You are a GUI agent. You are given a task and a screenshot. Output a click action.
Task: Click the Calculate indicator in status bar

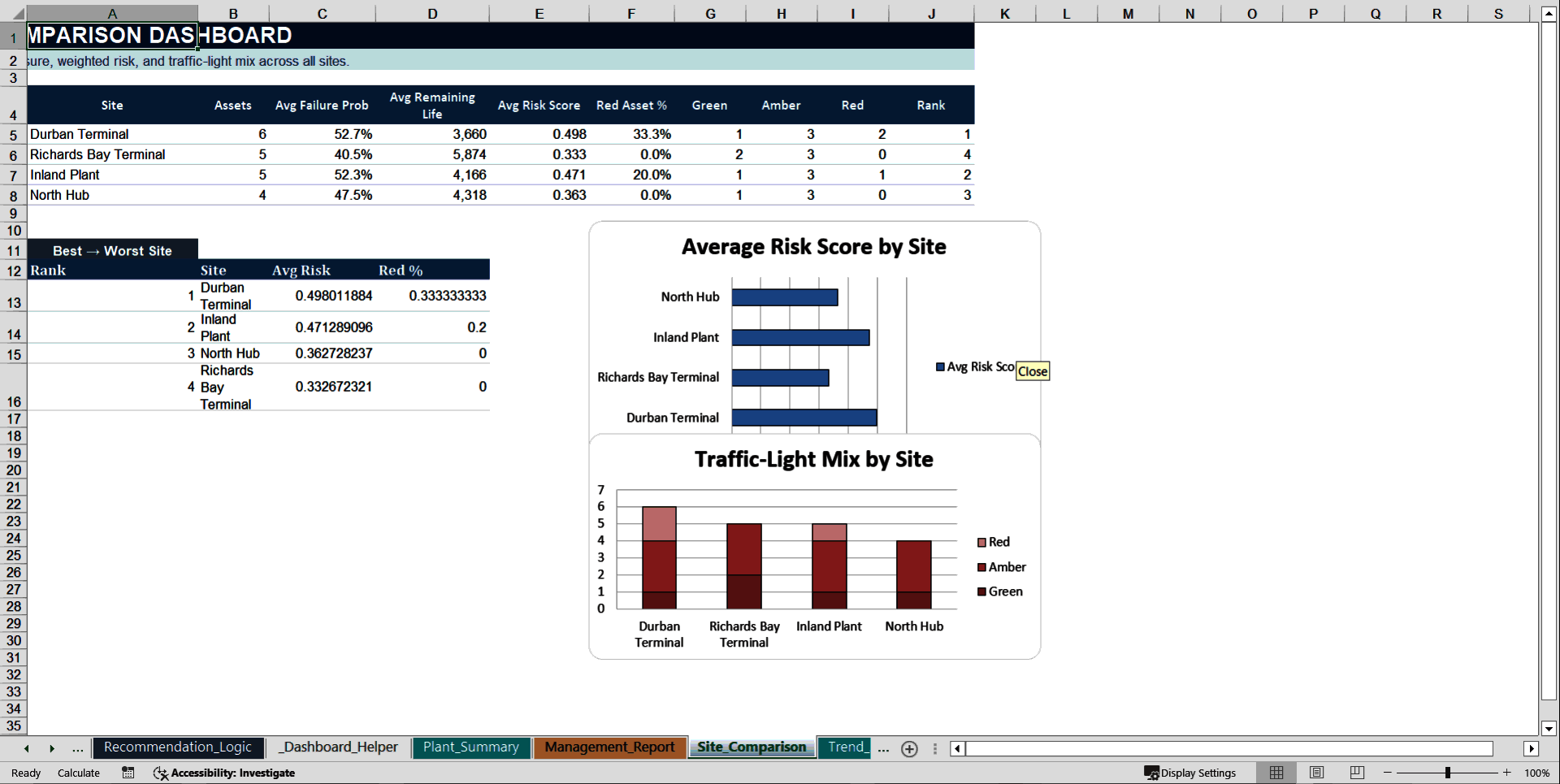click(78, 773)
